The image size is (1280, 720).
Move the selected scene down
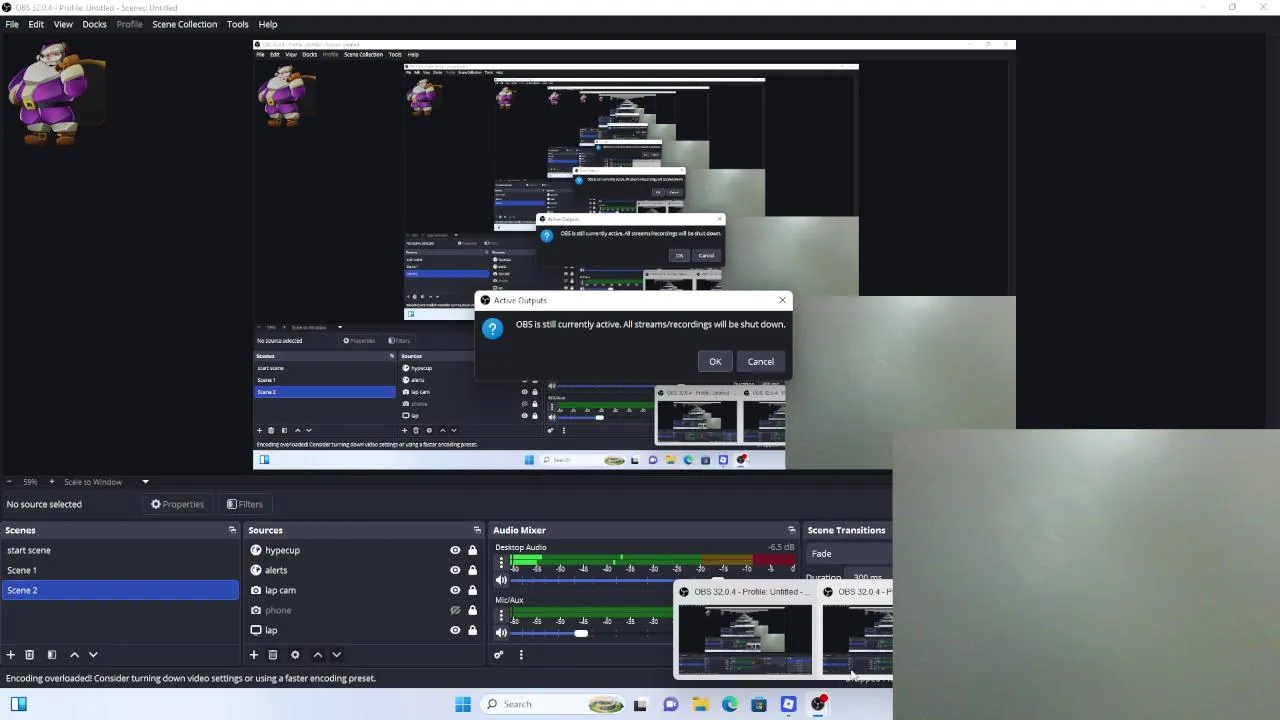point(93,655)
